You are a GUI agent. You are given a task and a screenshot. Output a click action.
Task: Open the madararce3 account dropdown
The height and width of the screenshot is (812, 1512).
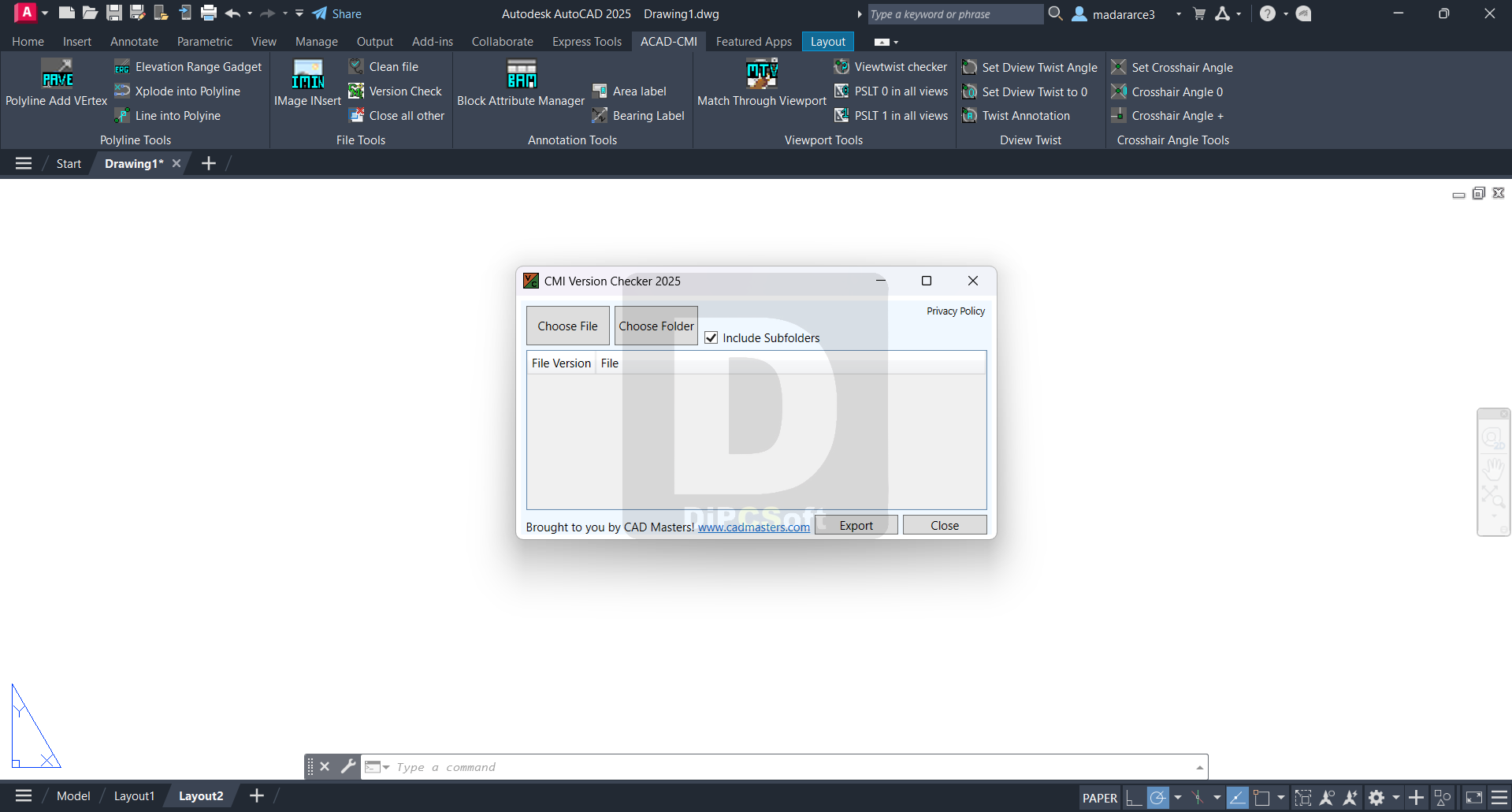1179,14
